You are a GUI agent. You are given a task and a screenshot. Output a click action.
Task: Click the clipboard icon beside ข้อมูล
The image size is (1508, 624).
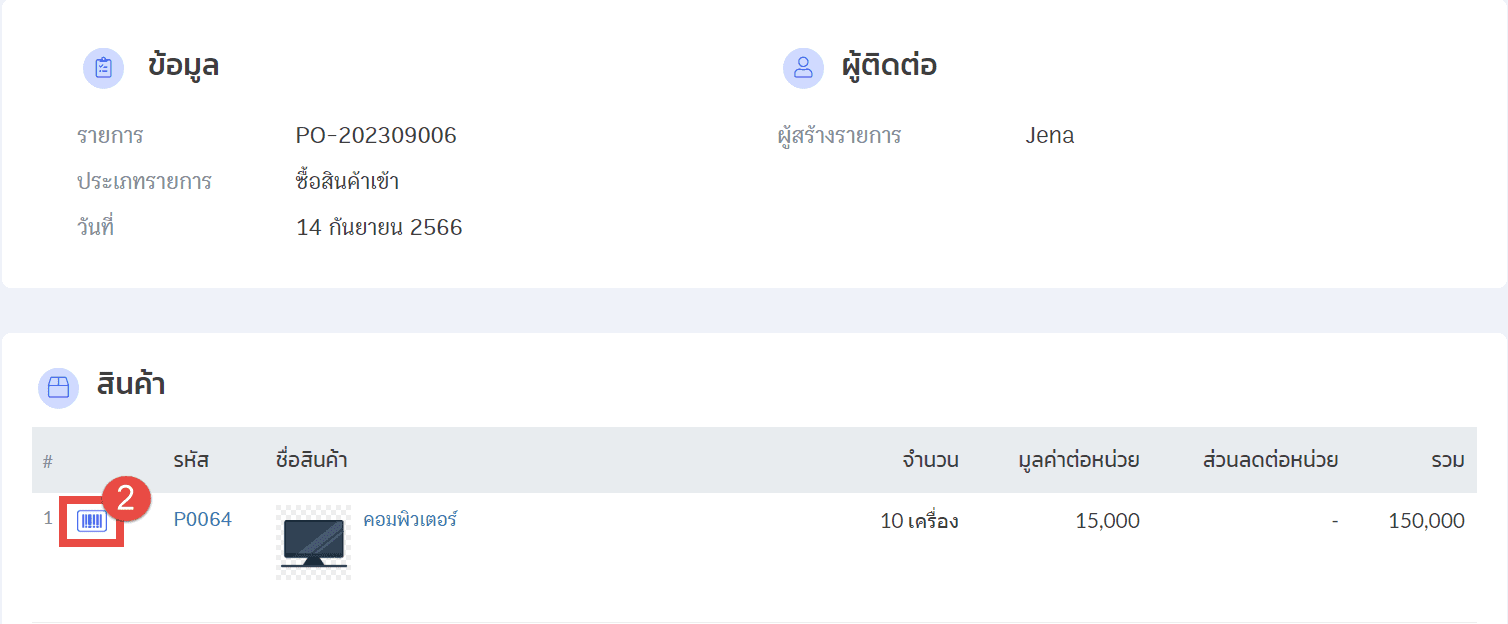tap(103, 68)
